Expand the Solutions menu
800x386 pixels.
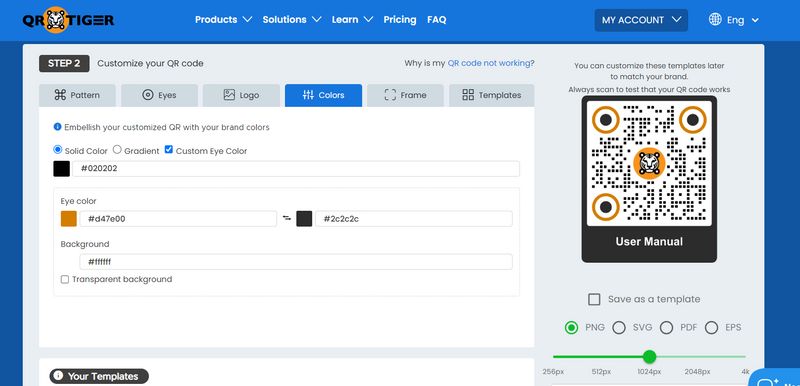(292, 19)
